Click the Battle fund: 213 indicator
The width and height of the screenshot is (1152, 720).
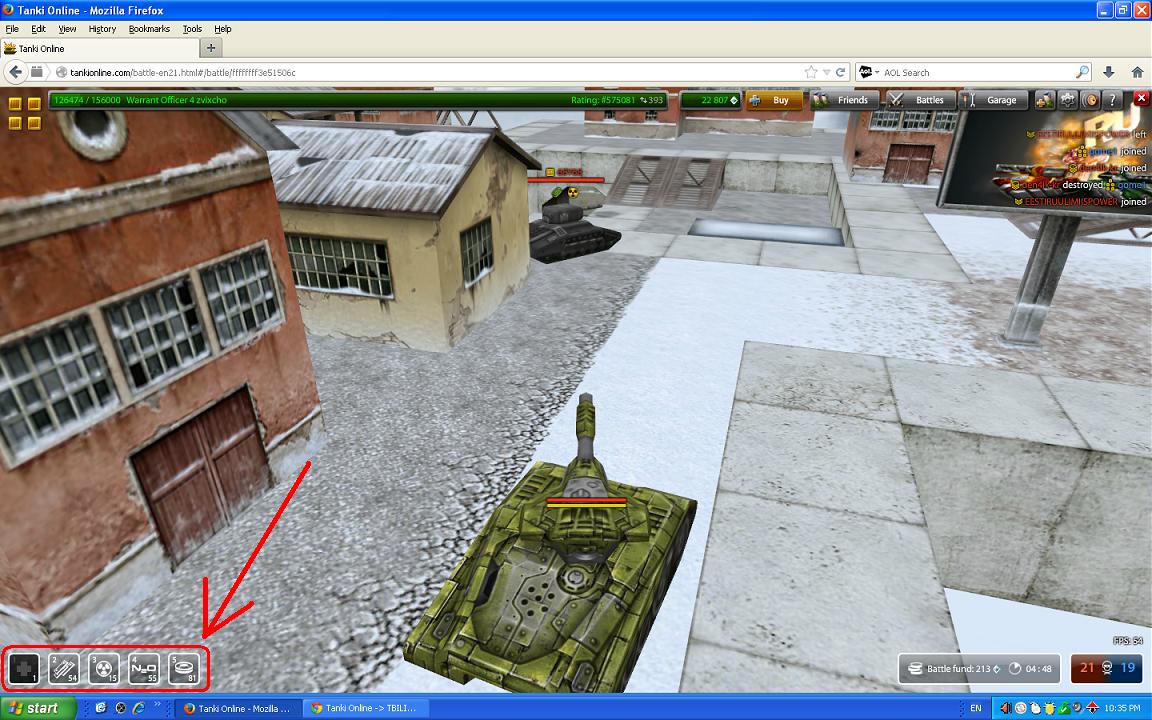point(954,669)
